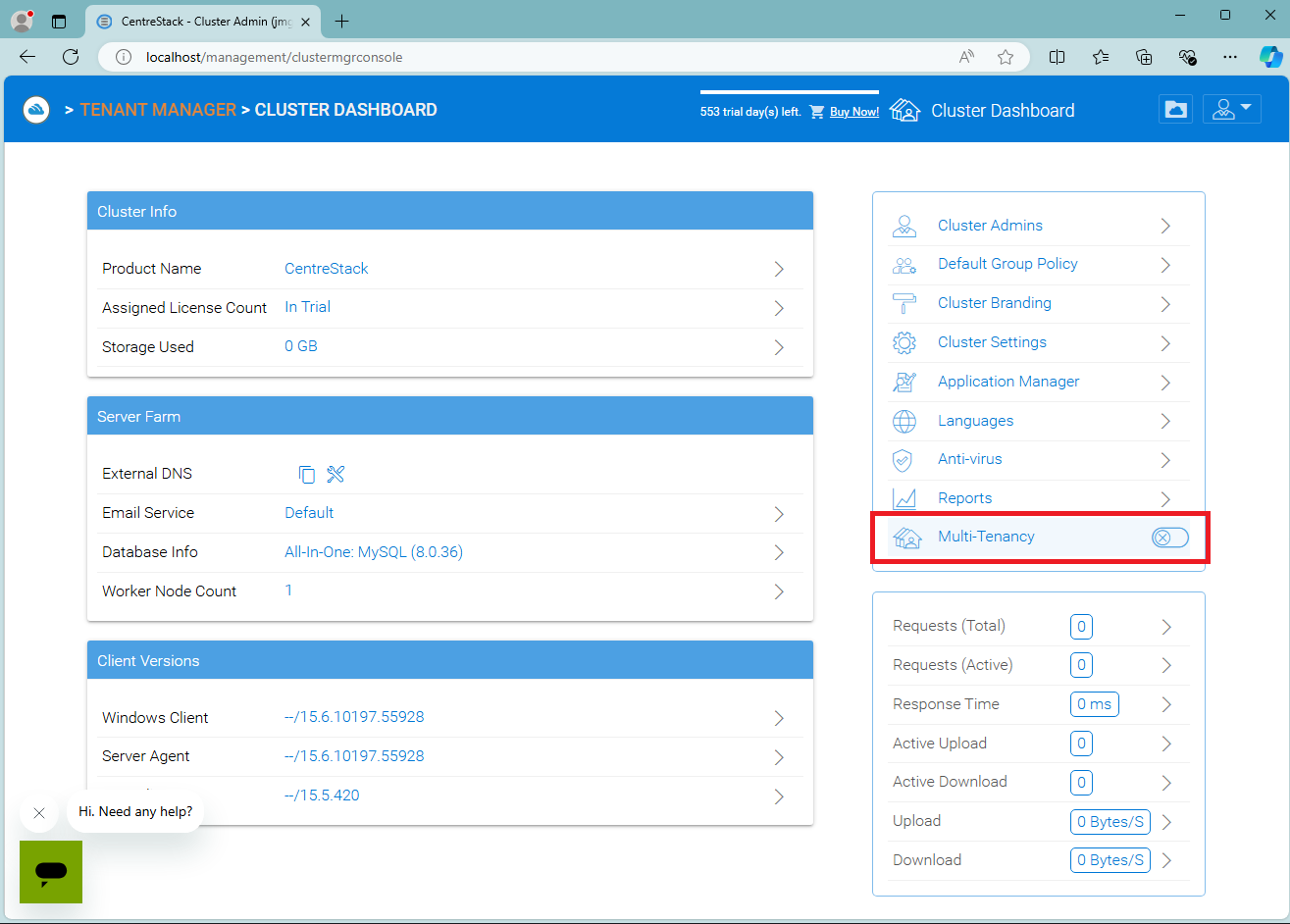Click the CentreStack product name value
The width and height of the screenshot is (1290, 924).
[x=327, y=268]
